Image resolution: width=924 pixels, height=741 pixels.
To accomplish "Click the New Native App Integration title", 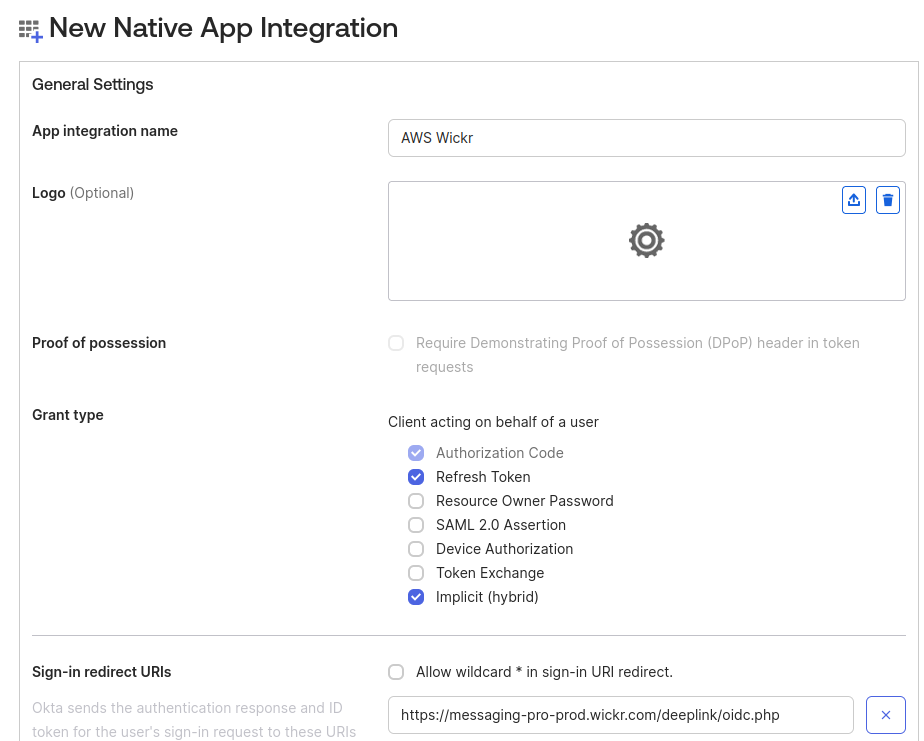I will pyautogui.click(x=223, y=28).
